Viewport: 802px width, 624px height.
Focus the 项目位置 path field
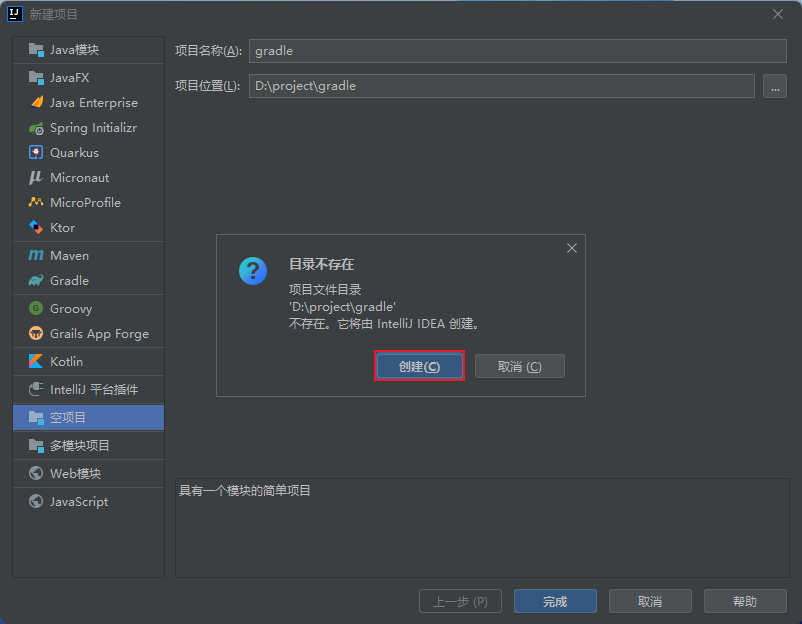502,86
